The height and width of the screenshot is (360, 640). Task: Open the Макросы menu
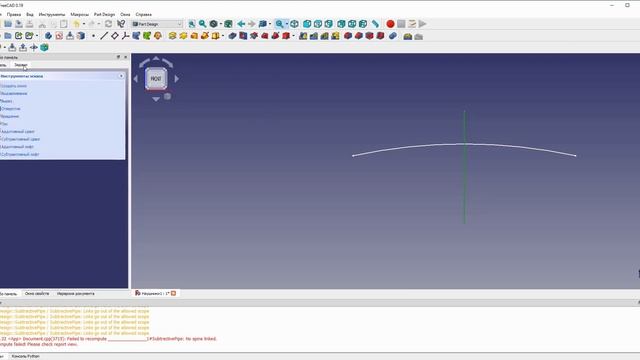(x=80, y=14)
